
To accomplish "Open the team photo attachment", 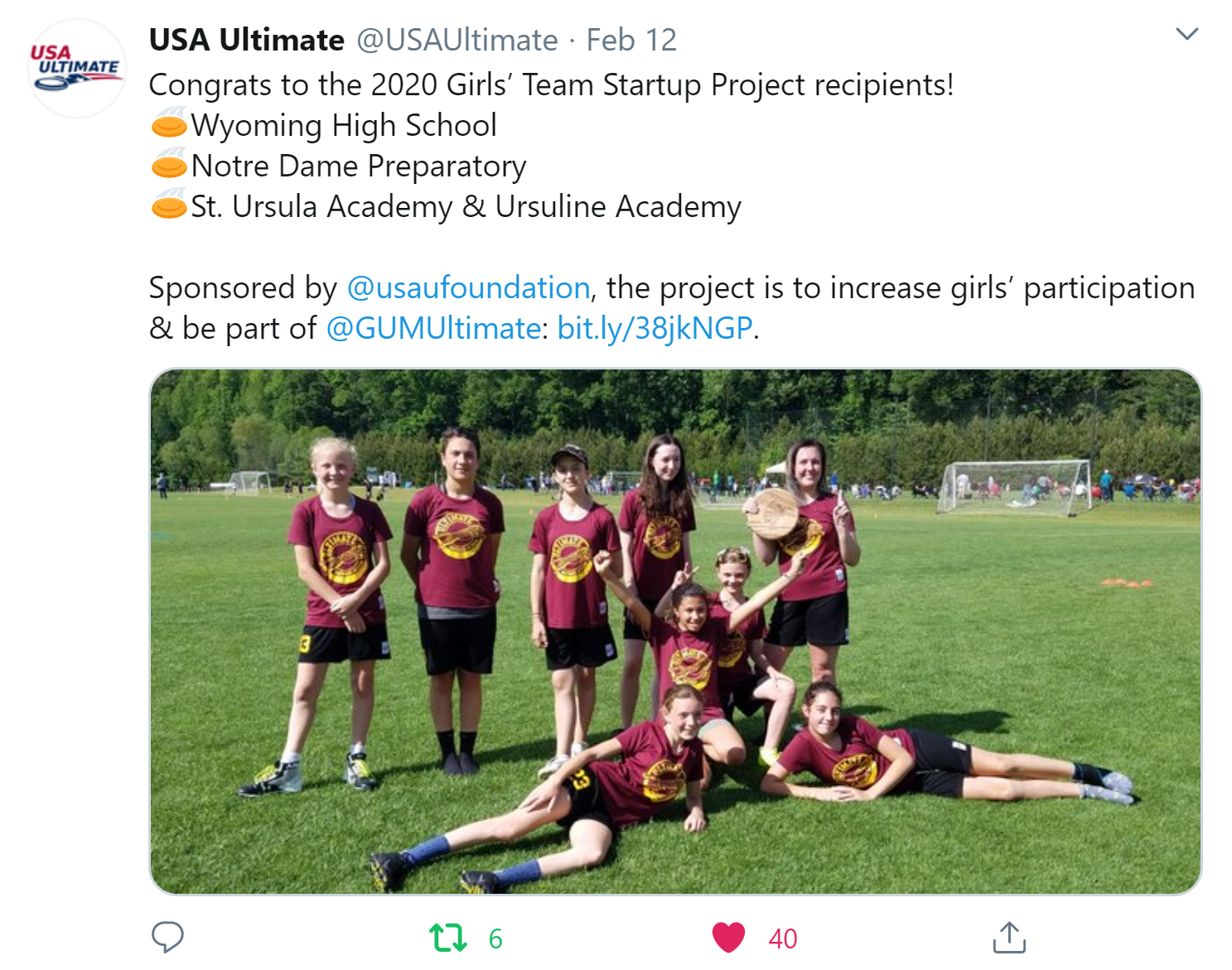I will (675, 631).
